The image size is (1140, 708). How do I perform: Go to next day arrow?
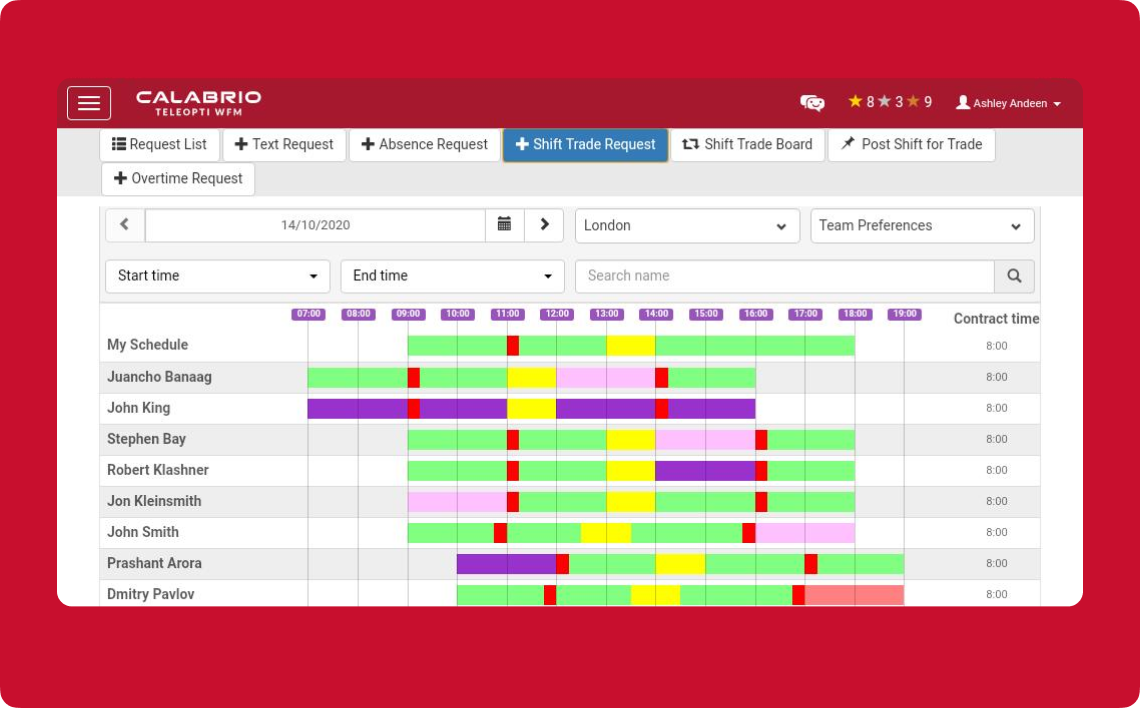(x=544, y=225)
